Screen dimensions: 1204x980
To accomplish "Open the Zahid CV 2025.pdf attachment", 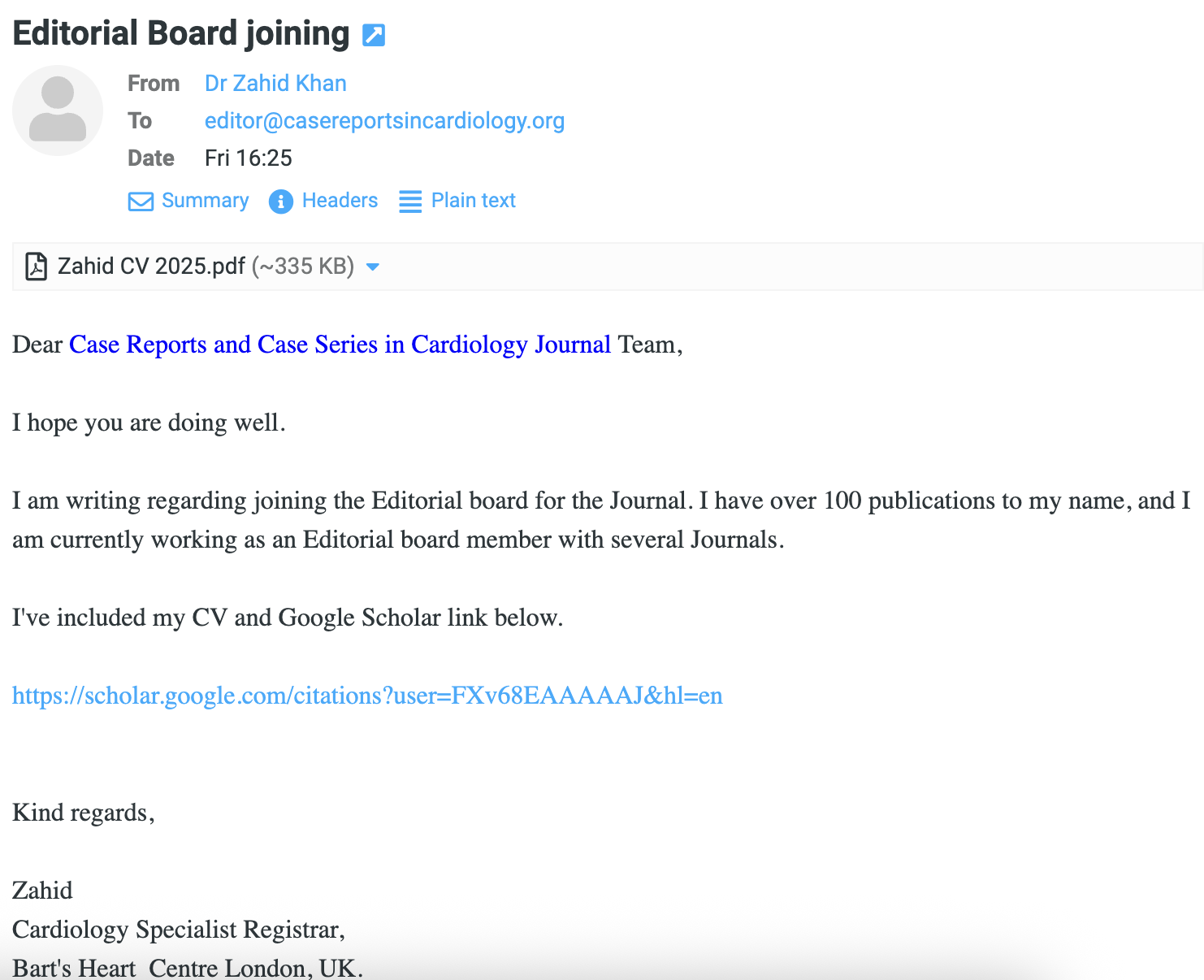I will tap(151, 267).
